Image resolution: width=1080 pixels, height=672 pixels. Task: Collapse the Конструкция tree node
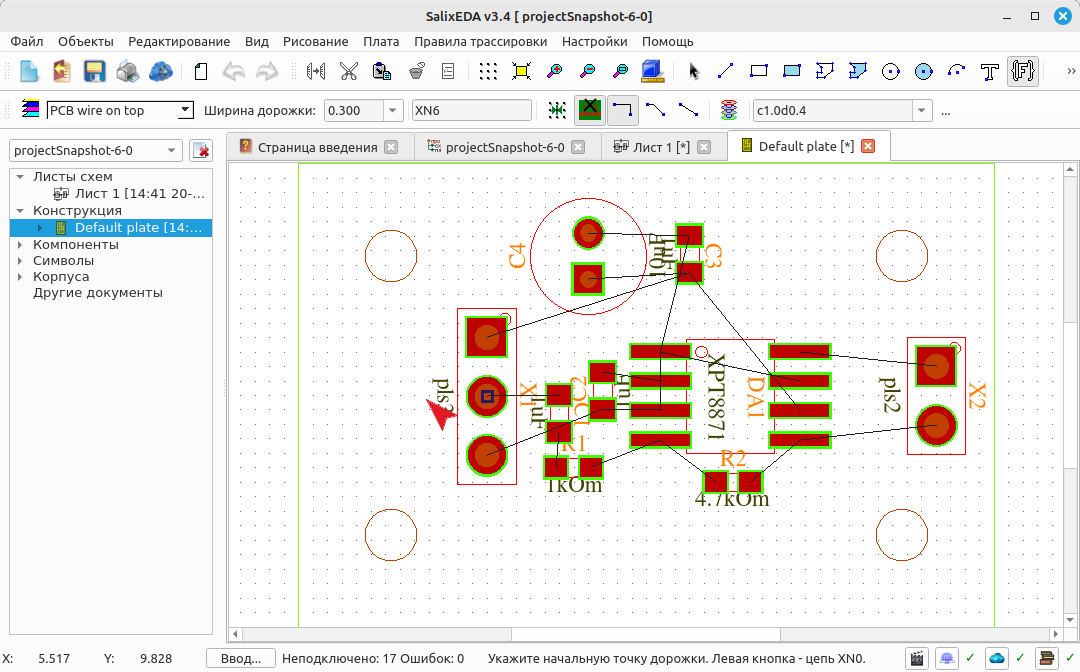pos(20,211)
